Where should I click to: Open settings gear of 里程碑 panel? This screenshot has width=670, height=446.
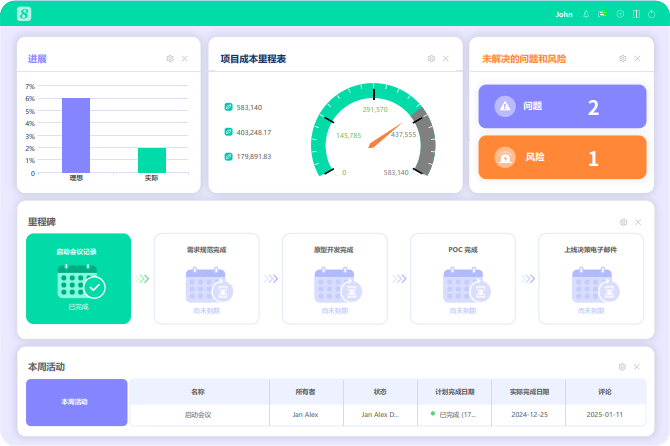click(624, 222)
